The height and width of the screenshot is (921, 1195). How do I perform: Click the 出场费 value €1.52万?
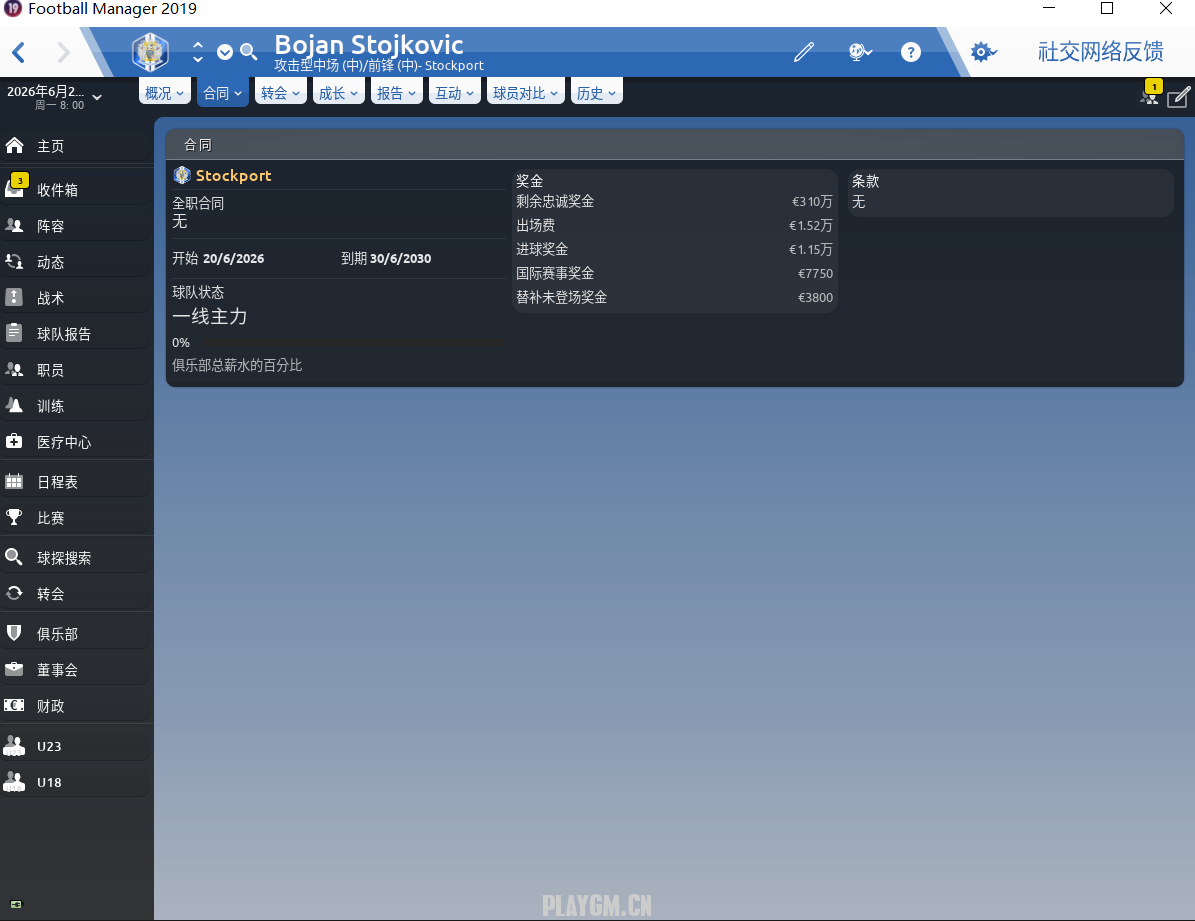(811, 226)
